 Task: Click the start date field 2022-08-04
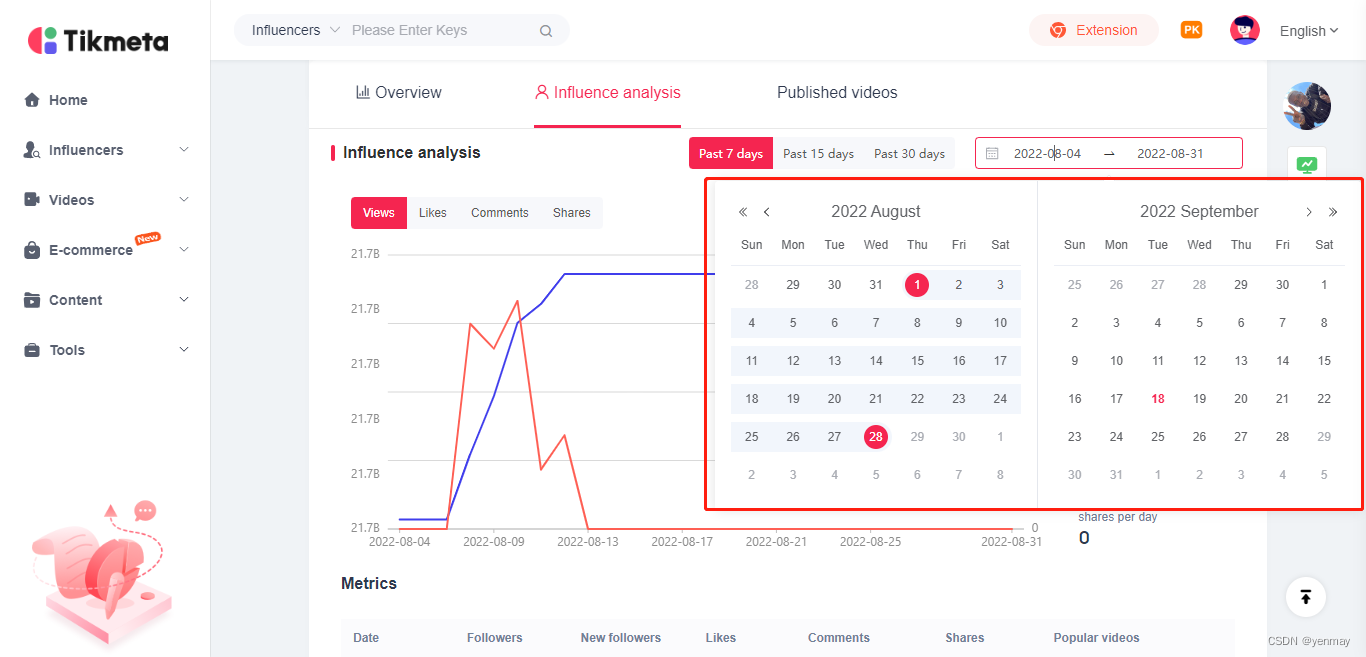click(x=1047, y=153)
